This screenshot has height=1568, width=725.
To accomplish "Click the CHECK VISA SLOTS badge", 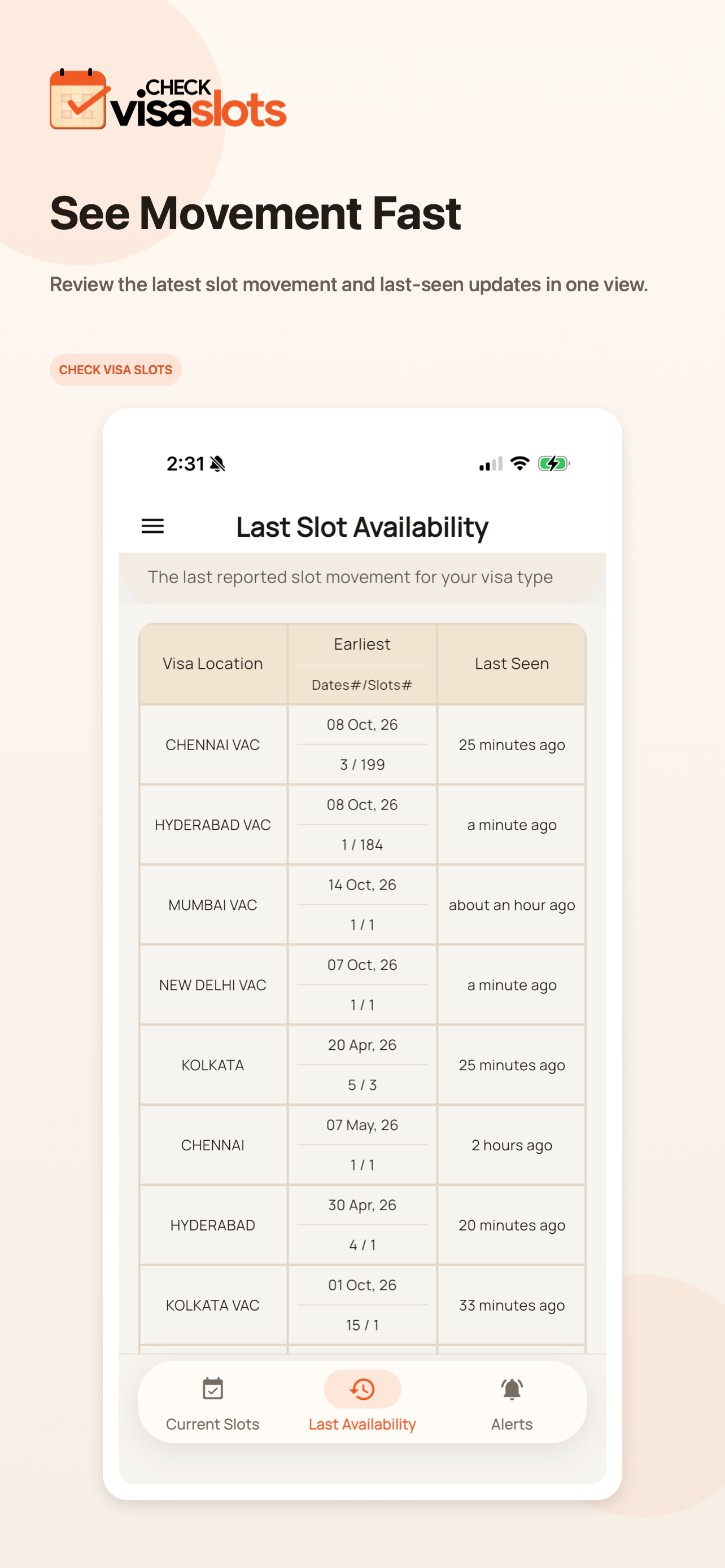I will pyautogui.click(x=116, y=370).
